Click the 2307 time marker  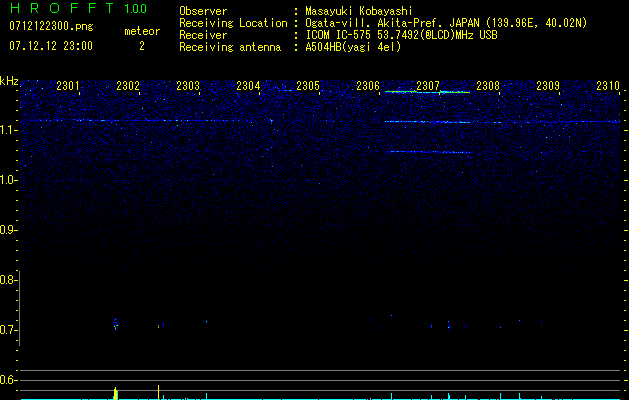tap(428, 86)
